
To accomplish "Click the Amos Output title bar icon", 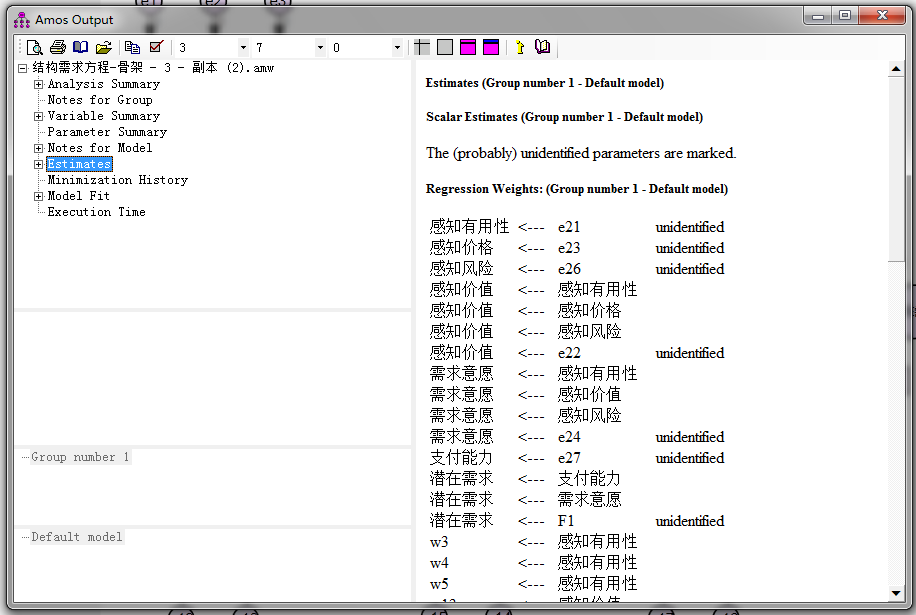I will [22, 20].
